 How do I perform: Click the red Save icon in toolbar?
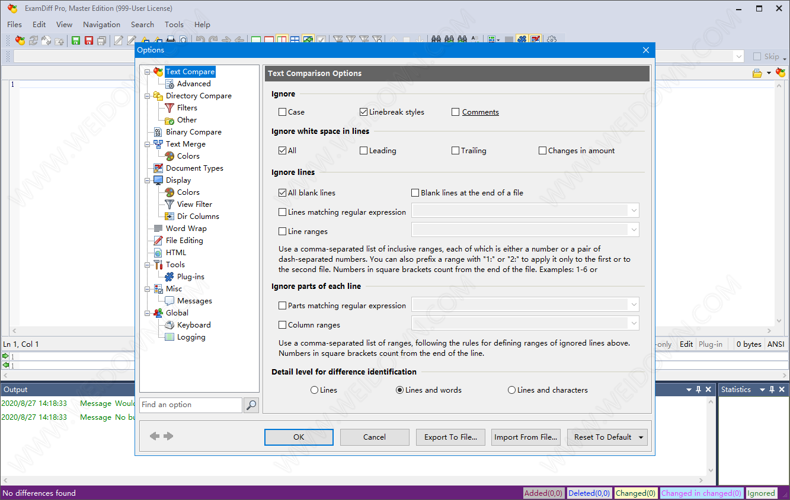pyautogui.click(x=89, y=40)
